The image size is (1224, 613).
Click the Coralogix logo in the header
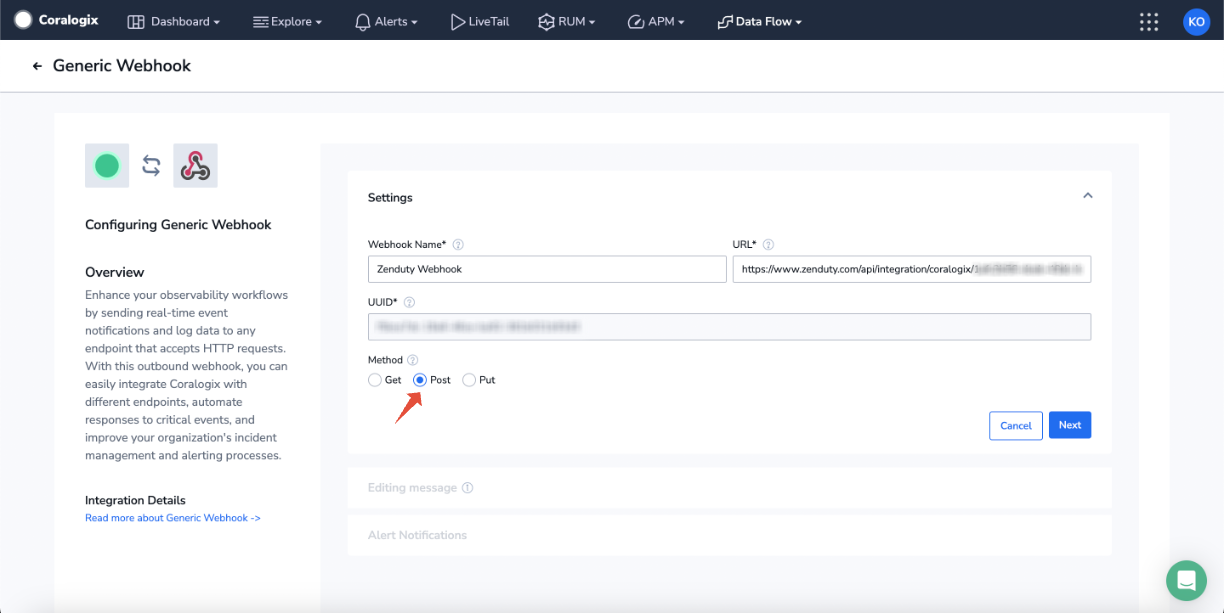click(58, 20)
